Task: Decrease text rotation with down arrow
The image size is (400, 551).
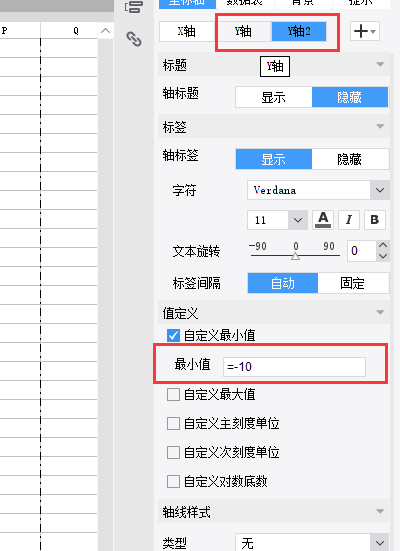Action: point(383,256)
